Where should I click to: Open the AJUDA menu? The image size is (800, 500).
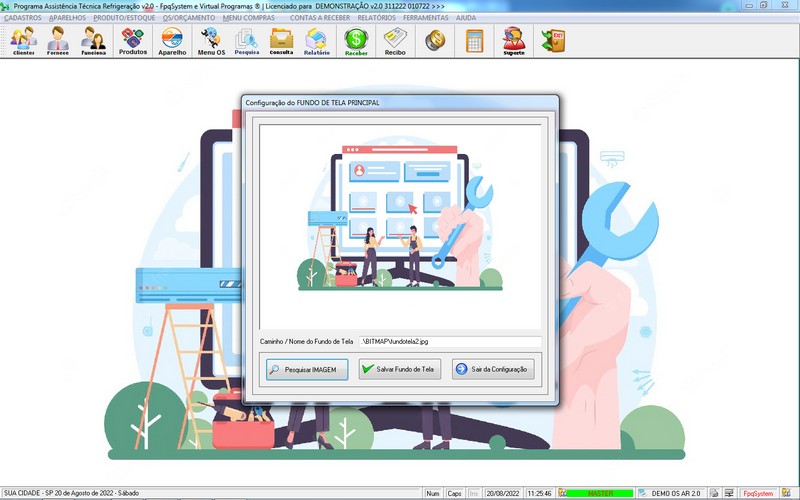pyautogui.click(x=466, y=17)
